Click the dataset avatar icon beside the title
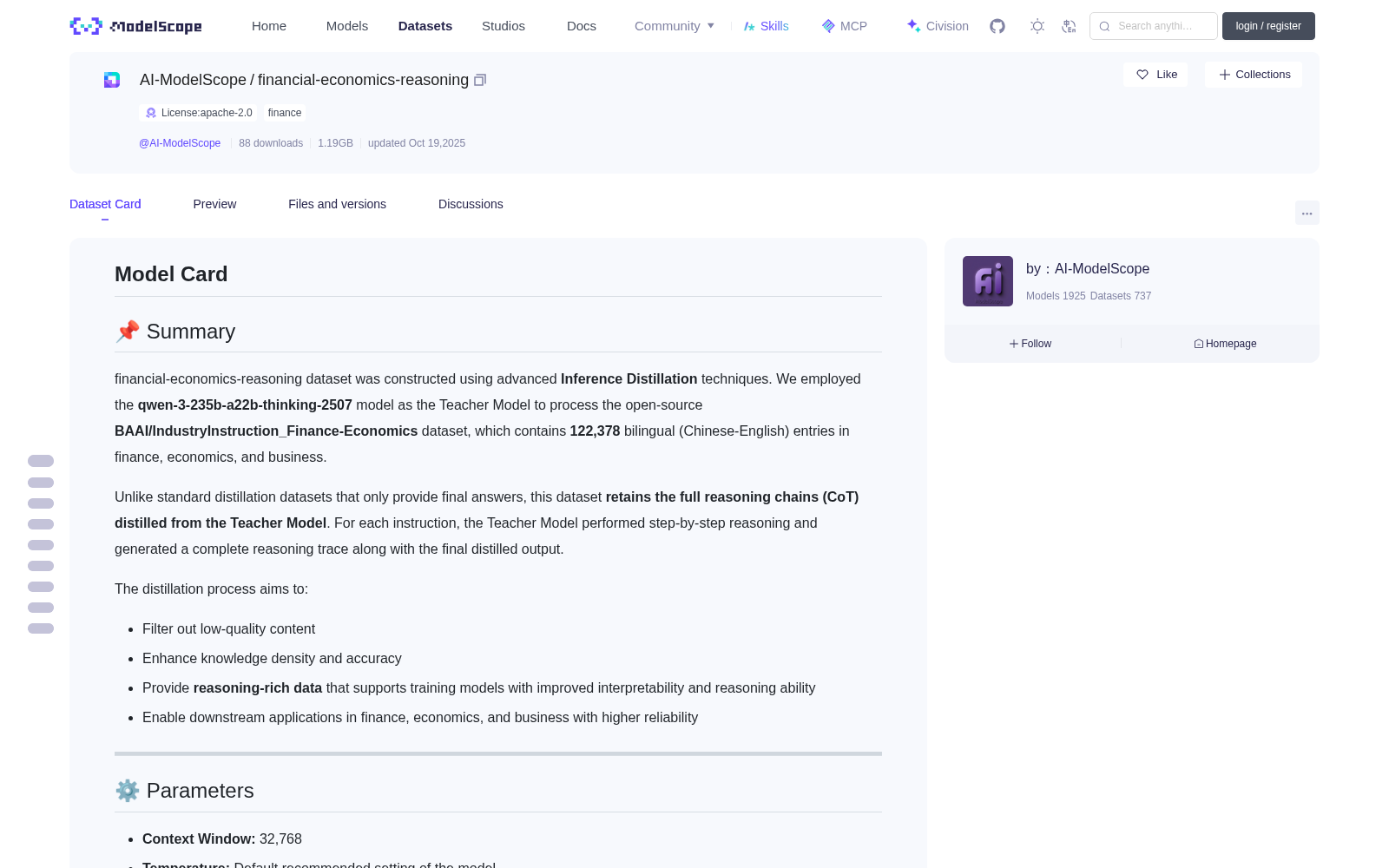The height and width of the screenshot is (868, 1389). (x=112, y=80)
